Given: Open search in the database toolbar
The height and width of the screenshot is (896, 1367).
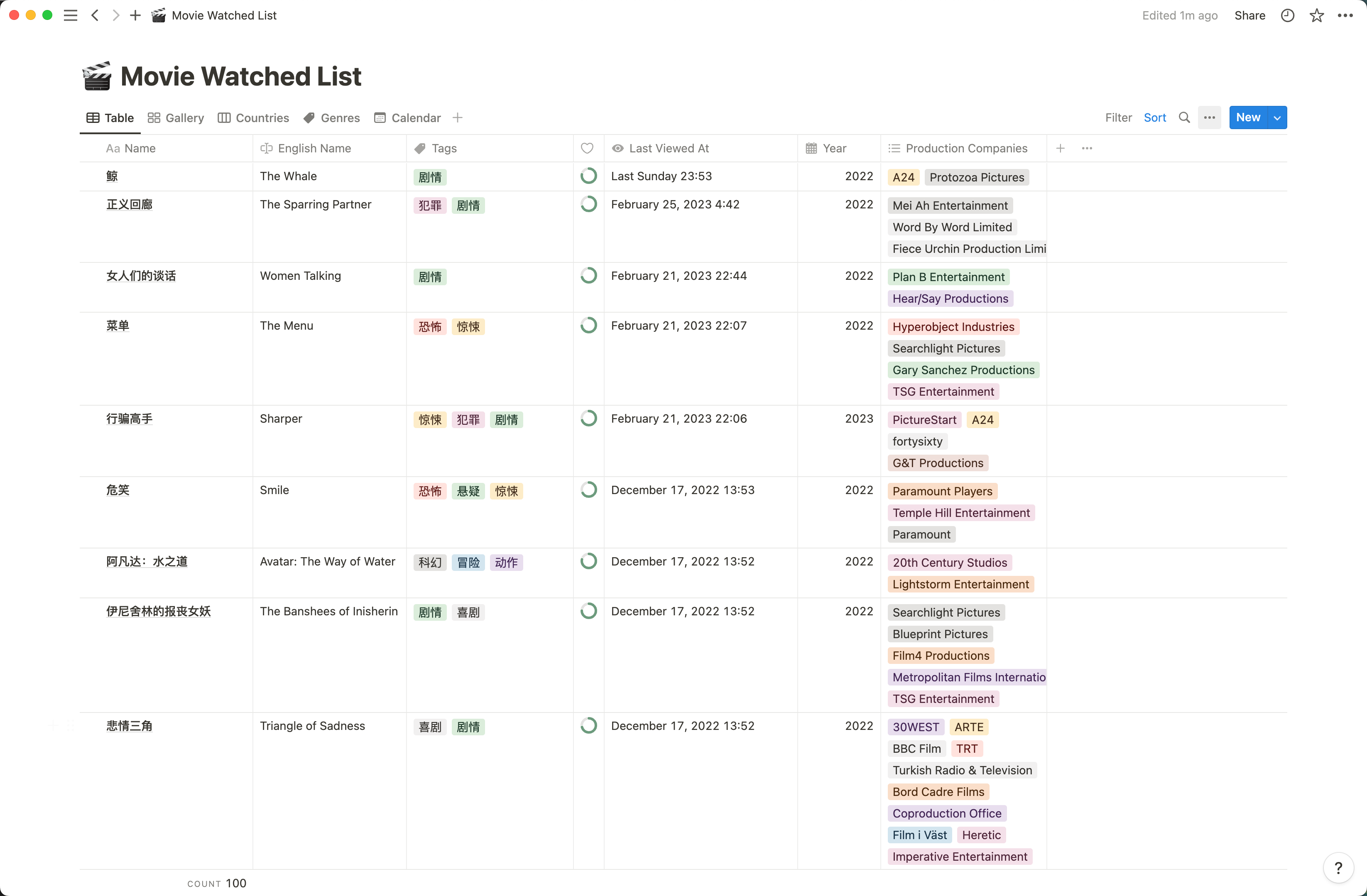Looking at the screenshot, I should [1184, 118].
